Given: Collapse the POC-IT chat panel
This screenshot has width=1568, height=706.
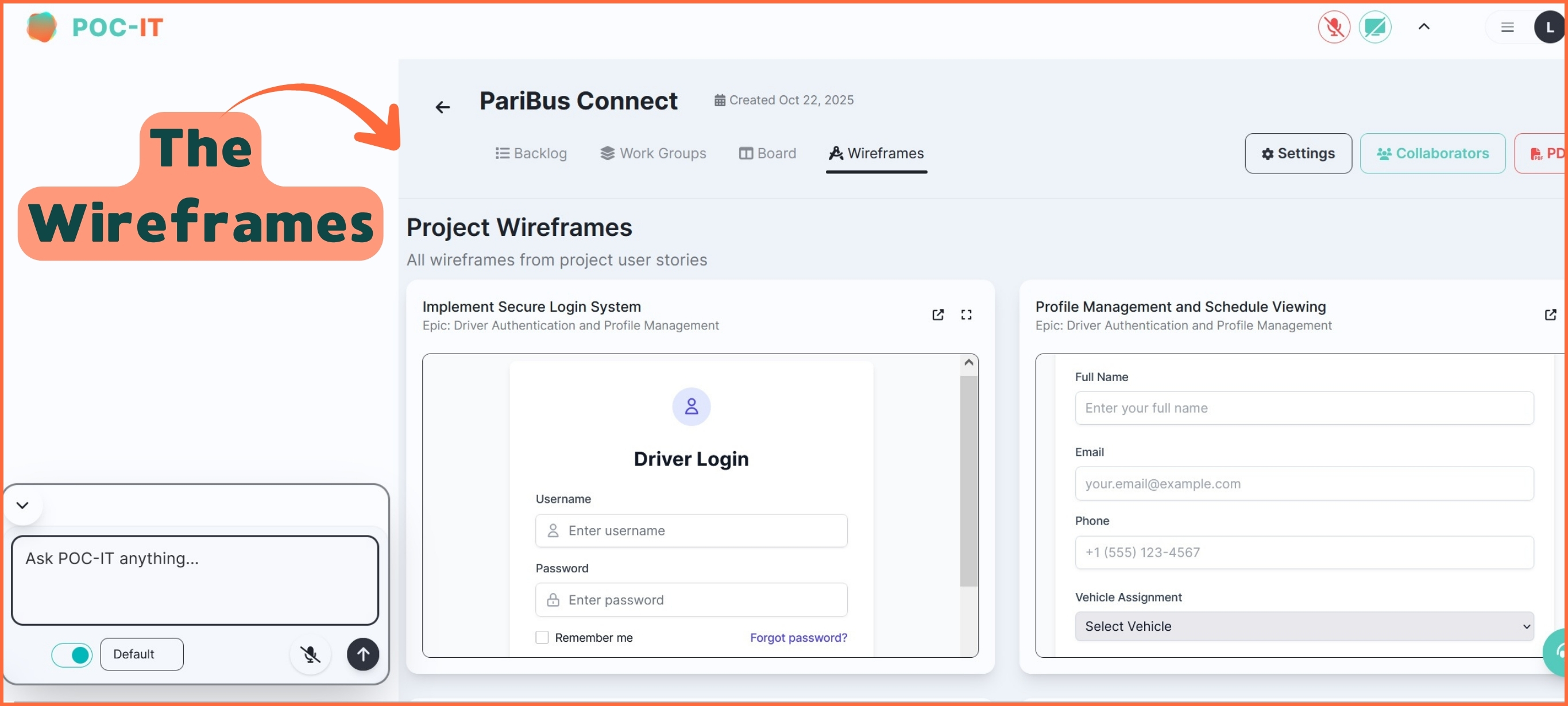Looking at the screenshot, I should [x=22, y=505].
